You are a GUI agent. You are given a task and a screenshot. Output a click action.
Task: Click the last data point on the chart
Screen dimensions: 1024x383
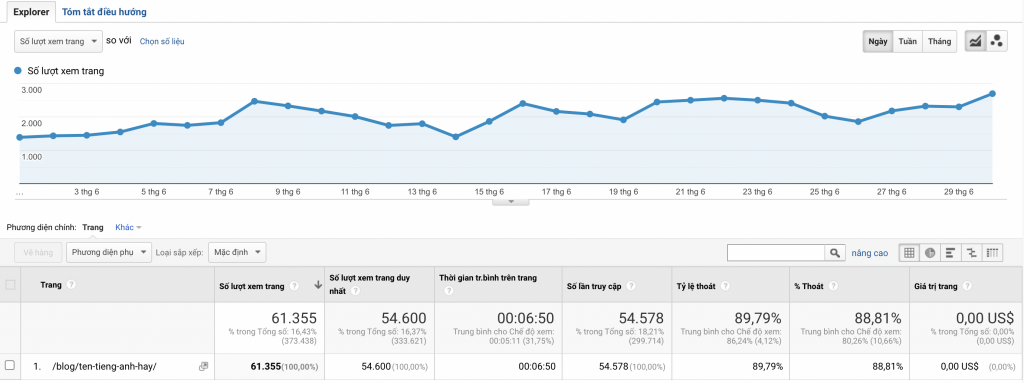(992, 93)
